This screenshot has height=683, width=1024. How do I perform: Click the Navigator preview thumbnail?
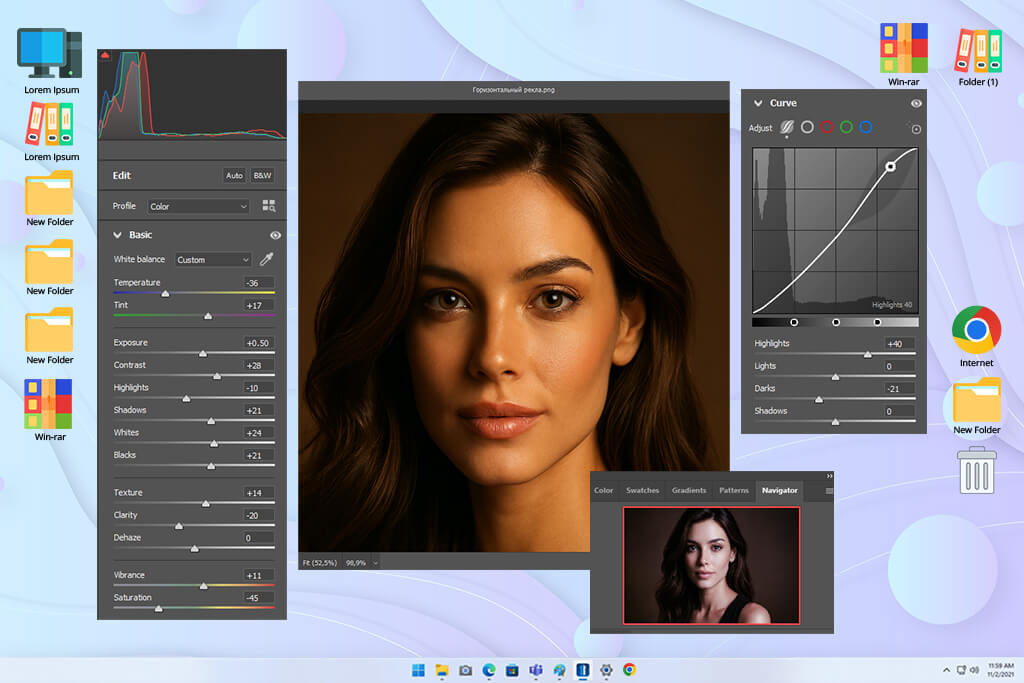(711, 565)
